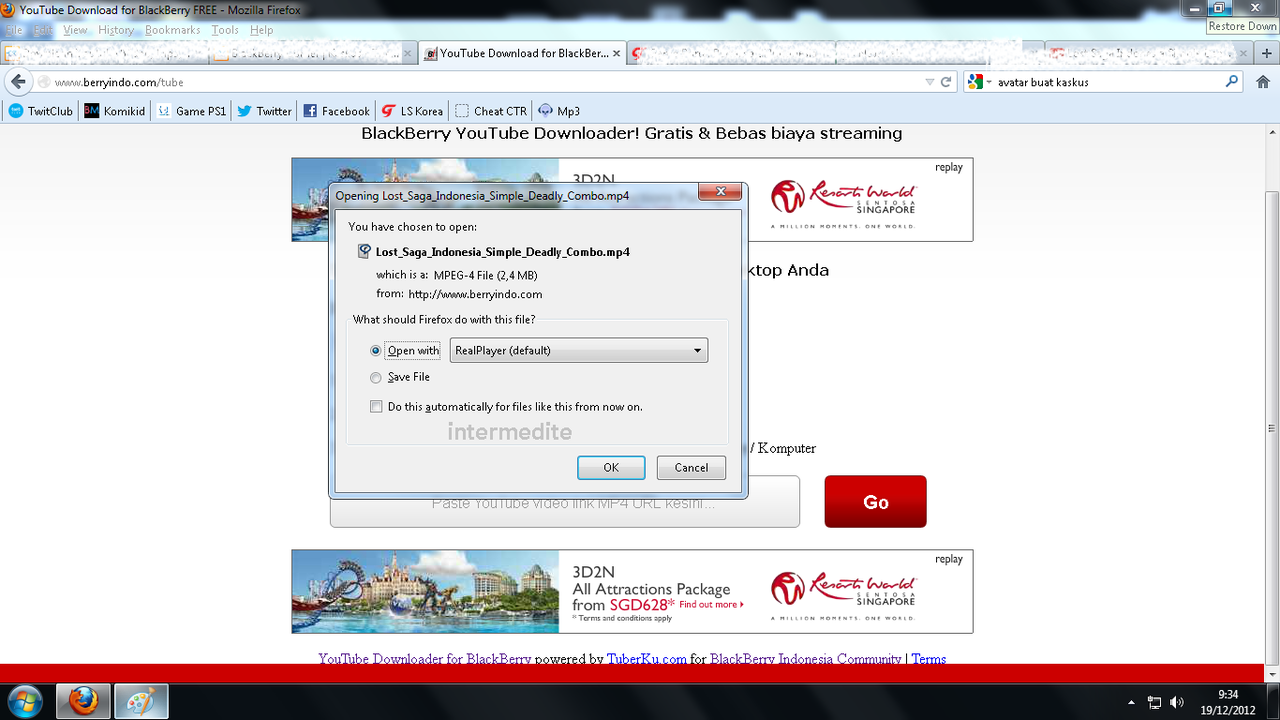Click the network tray icon
This screenshot has height=720, width=1280.
pyautogui.click(x=1154, y=703)
